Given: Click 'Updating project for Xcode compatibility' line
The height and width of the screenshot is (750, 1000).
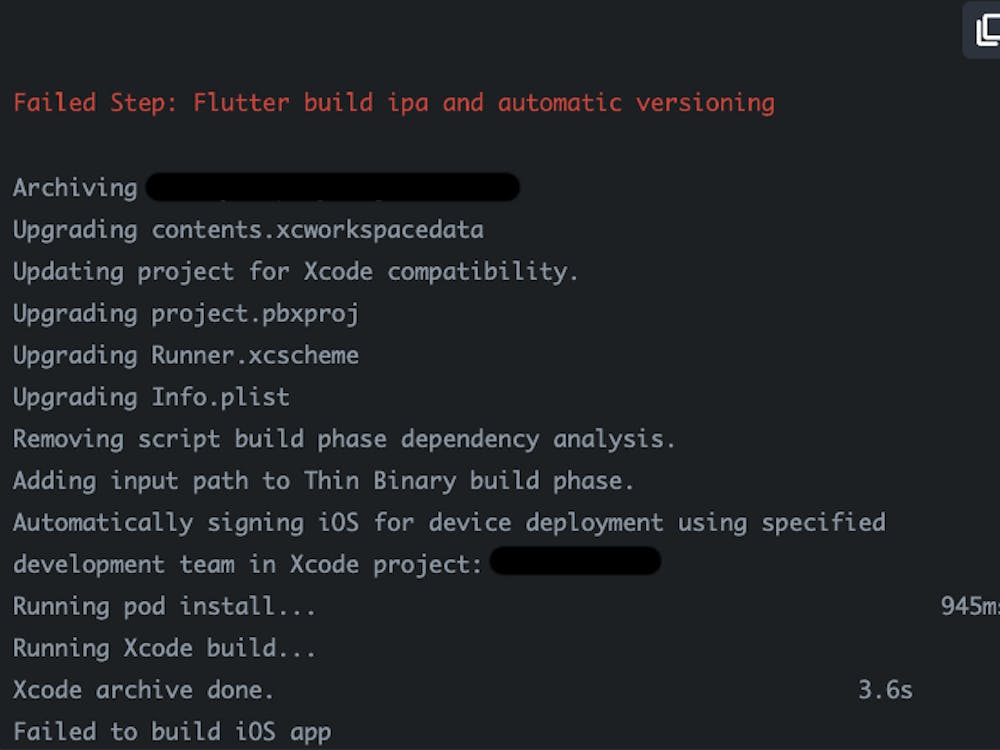Looking at the screenshot, I should pos(295,272).
